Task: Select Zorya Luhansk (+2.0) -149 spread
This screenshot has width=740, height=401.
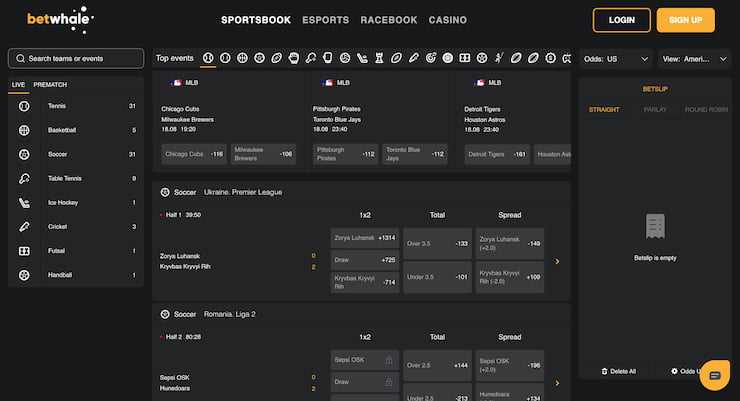Action: [x=510, y=244]
